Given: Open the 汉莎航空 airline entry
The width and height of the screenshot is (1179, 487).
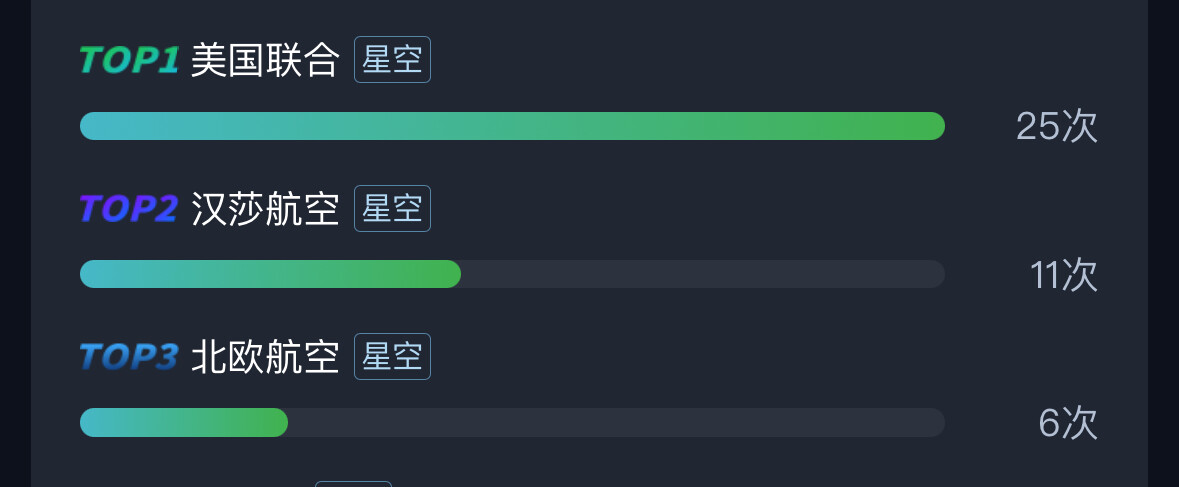Looking at the screenshot, I should click(x=265, y=209).
